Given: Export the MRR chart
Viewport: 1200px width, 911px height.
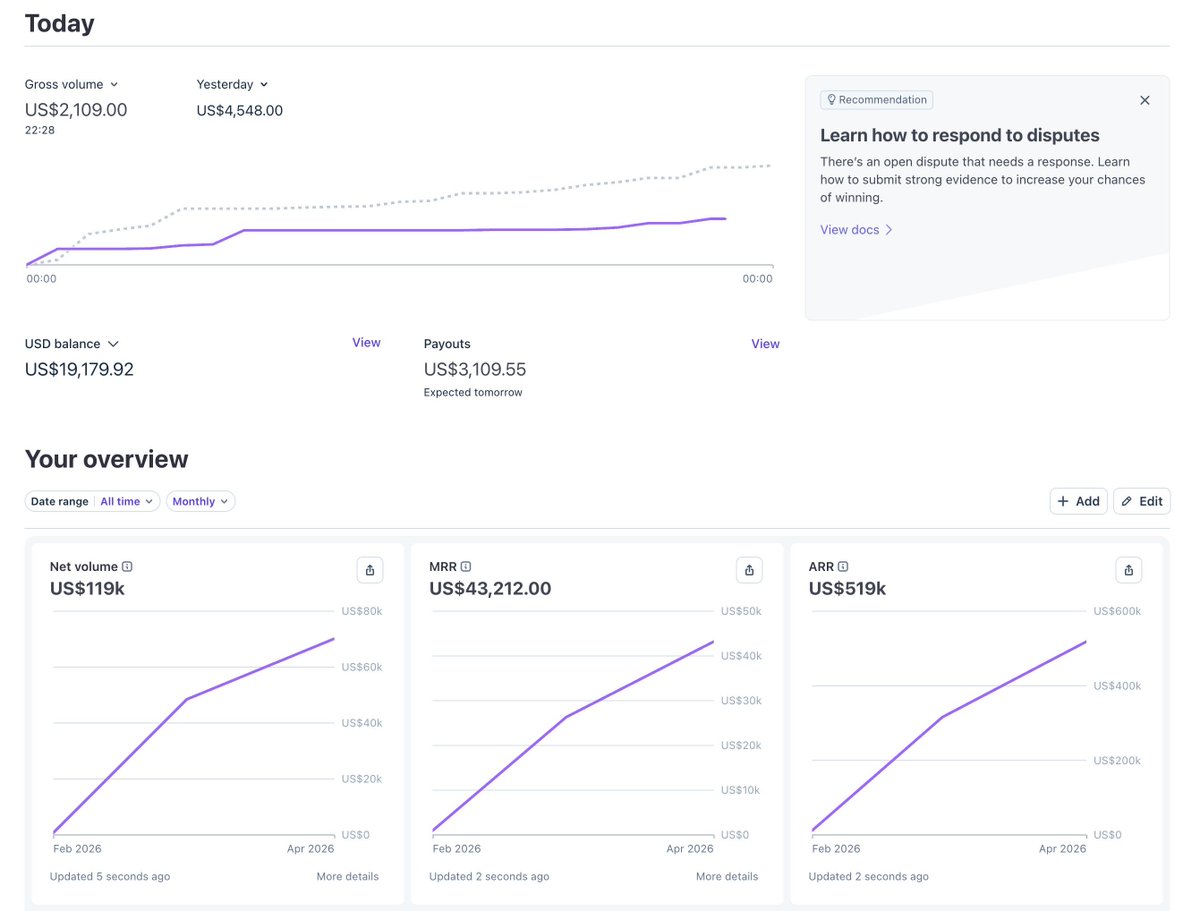Looking at the screenshot, I should [x=749, y=570].
